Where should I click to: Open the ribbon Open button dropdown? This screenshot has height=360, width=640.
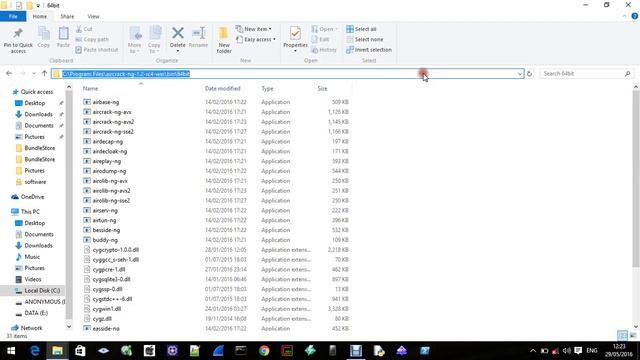pos(337,29)
